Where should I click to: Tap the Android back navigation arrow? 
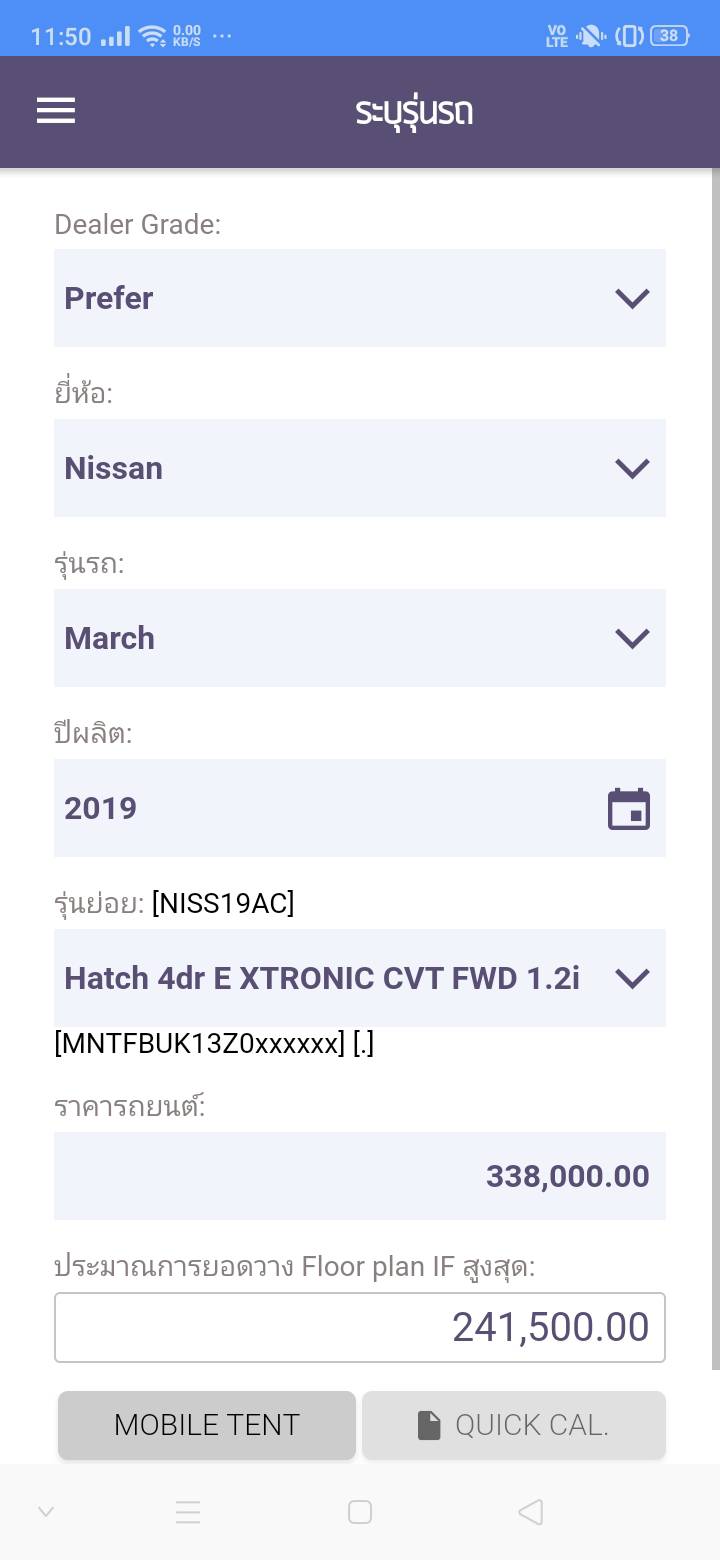[x=531, y=1512]
